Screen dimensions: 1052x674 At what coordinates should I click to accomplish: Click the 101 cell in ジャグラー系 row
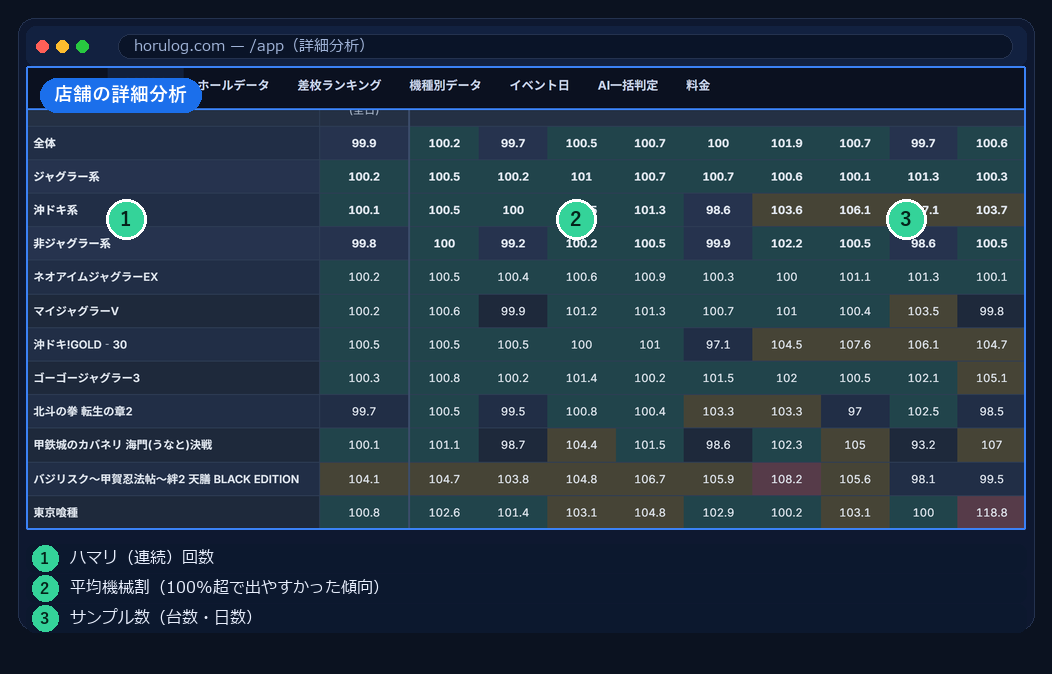[x=581, y=176]
